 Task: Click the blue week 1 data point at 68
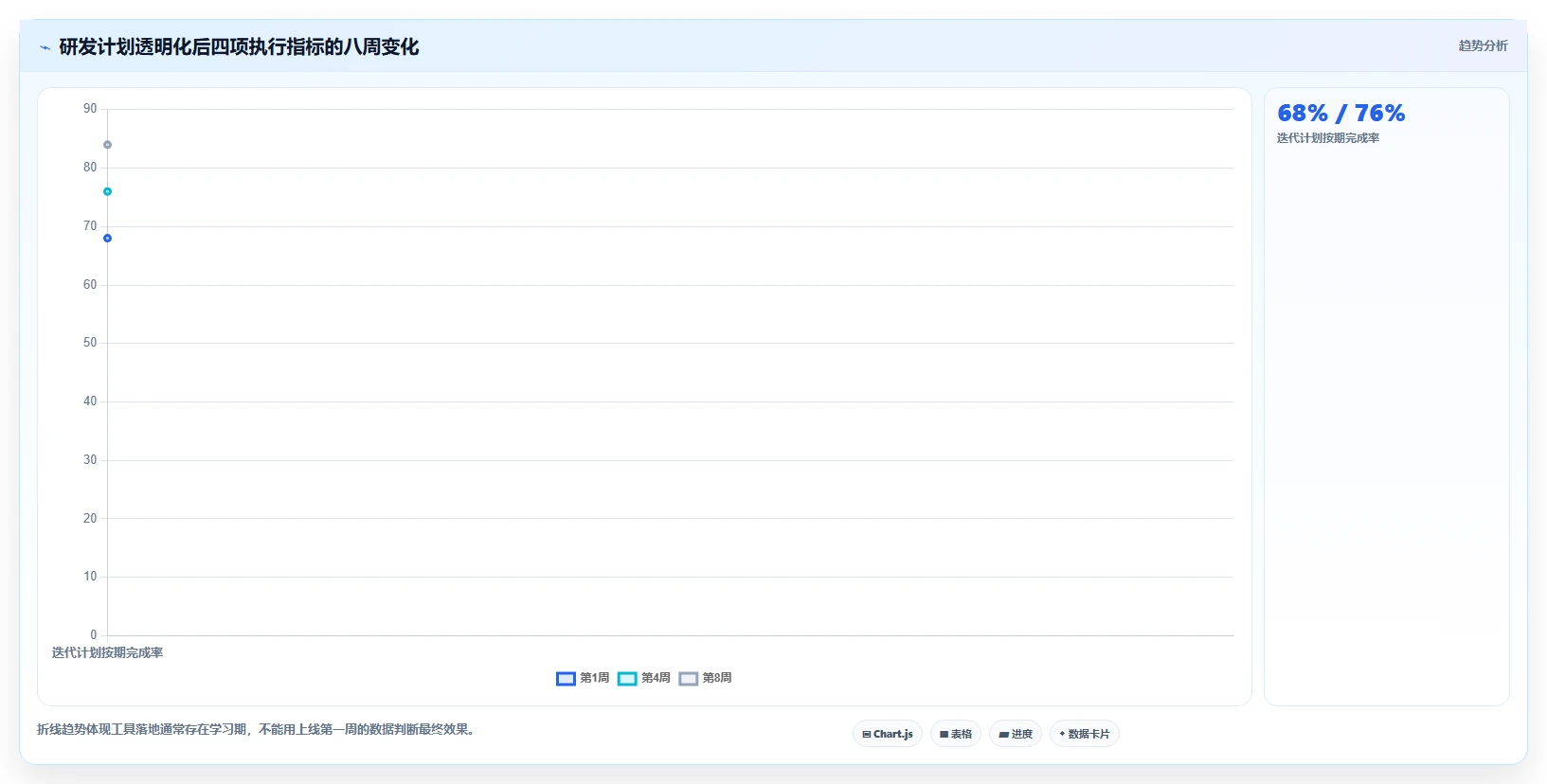click(108, 239)
